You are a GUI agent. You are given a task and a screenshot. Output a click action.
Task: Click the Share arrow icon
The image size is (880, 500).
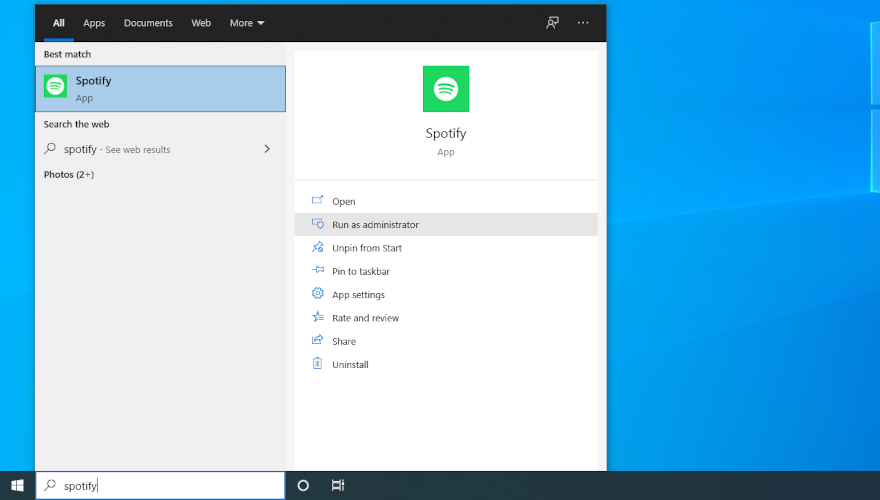318,340
